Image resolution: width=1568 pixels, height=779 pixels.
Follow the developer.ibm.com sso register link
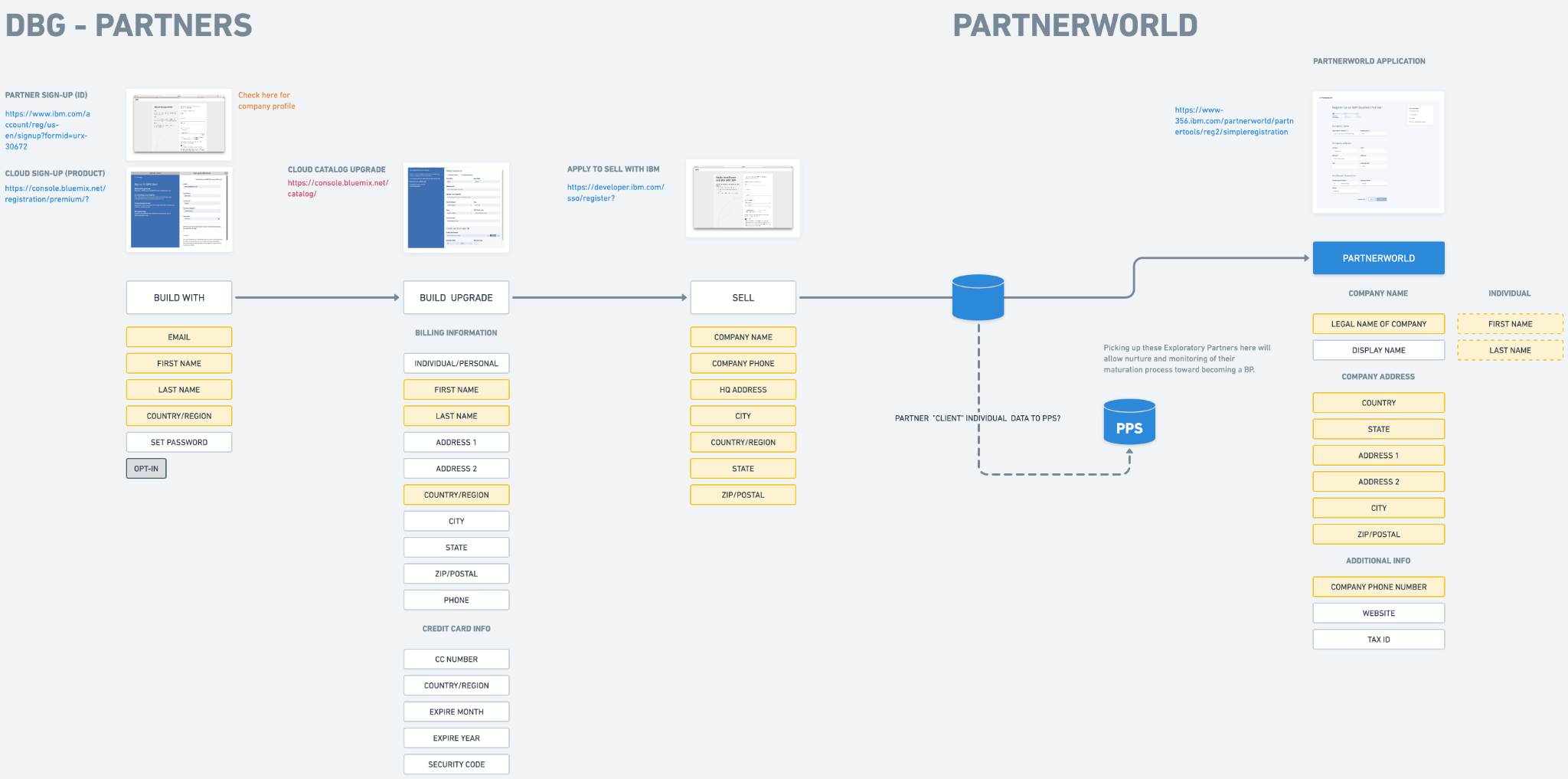point(616,192)
